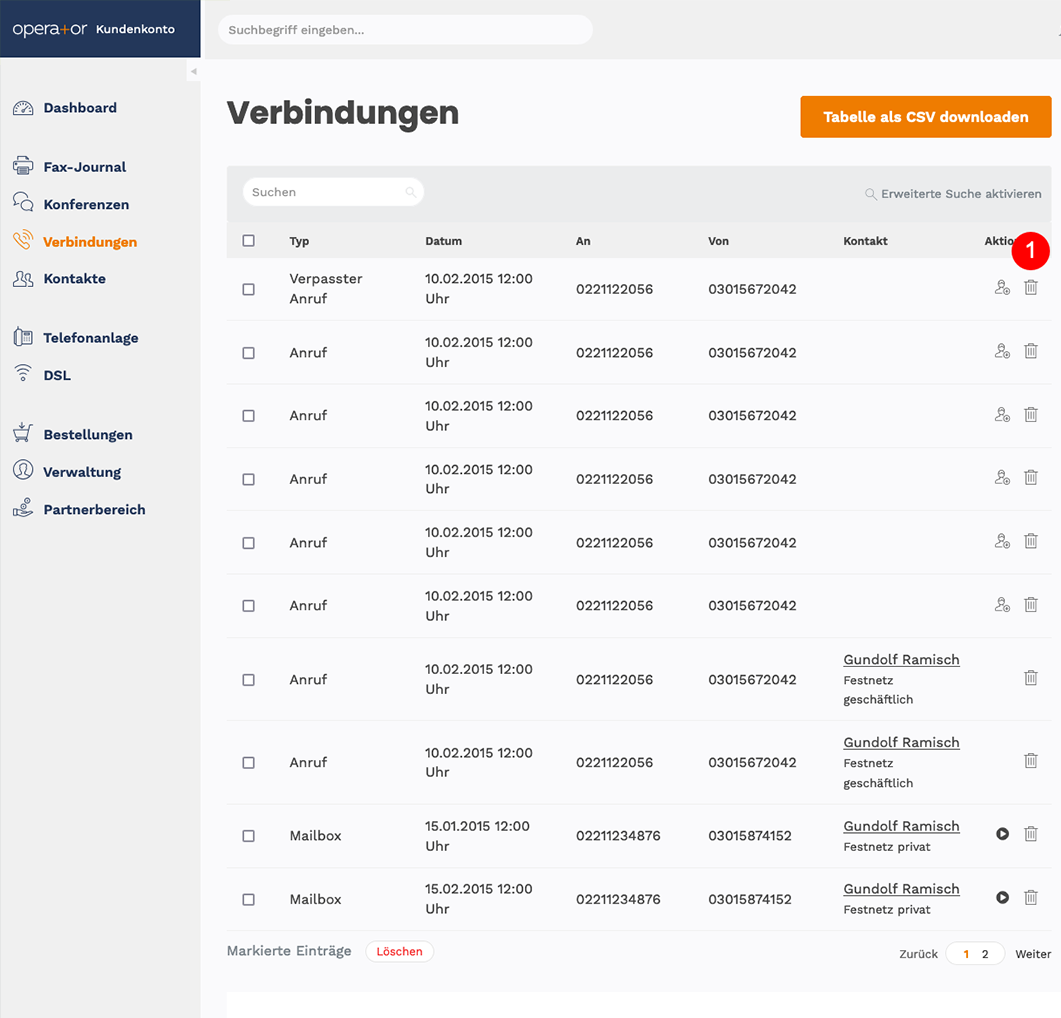Check the Mailbox 15.01.2015 row checkbox
Viewport: 1061px width, 1018px height.
[248, 836]
